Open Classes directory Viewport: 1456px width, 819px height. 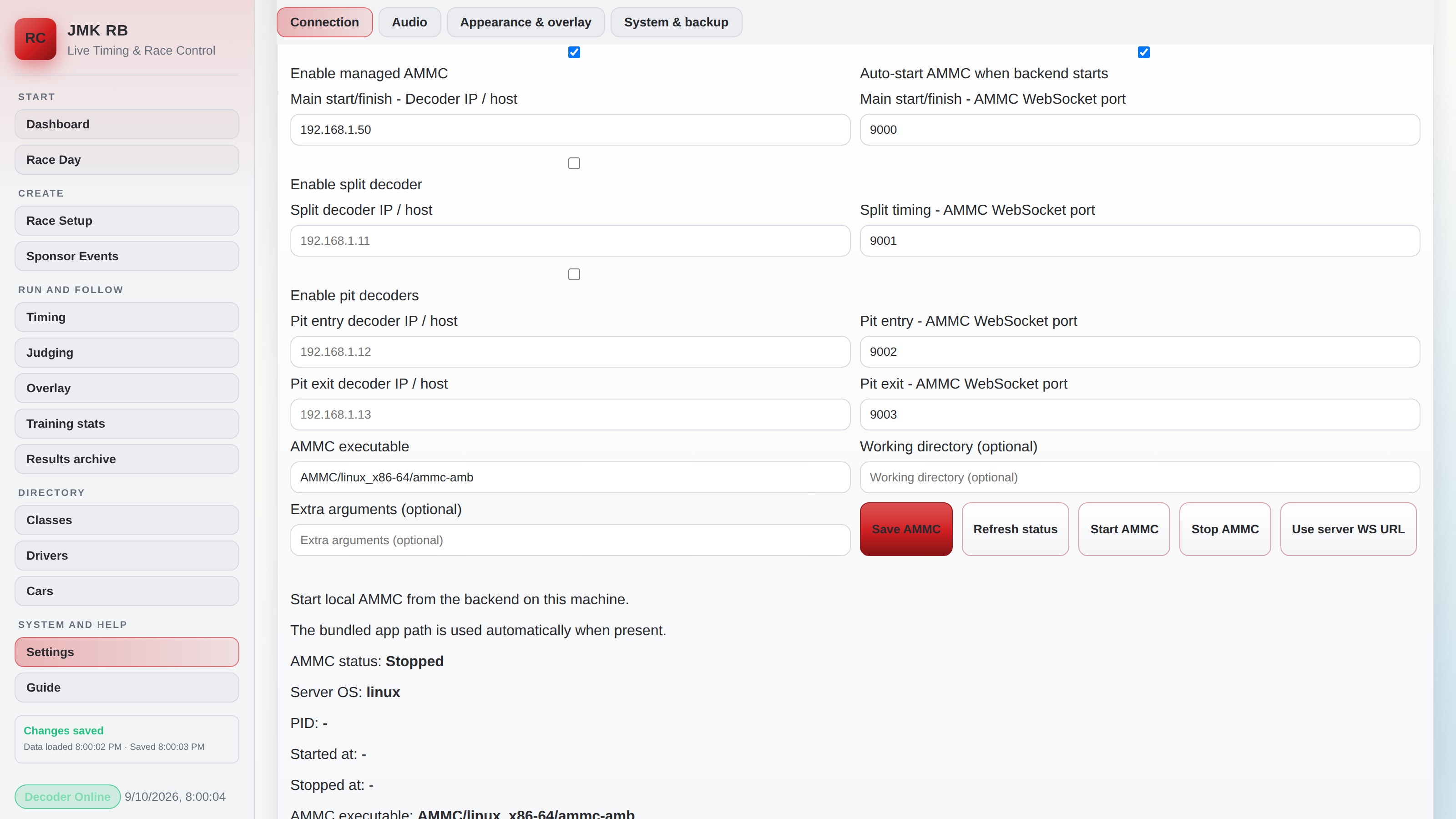126,520
